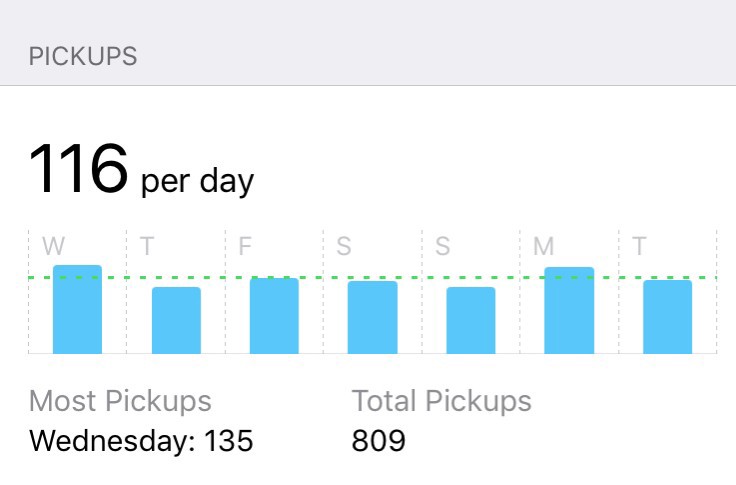Tap the Tuesday pickups bar
The image size is (736, 485).
tap(667, 317)
